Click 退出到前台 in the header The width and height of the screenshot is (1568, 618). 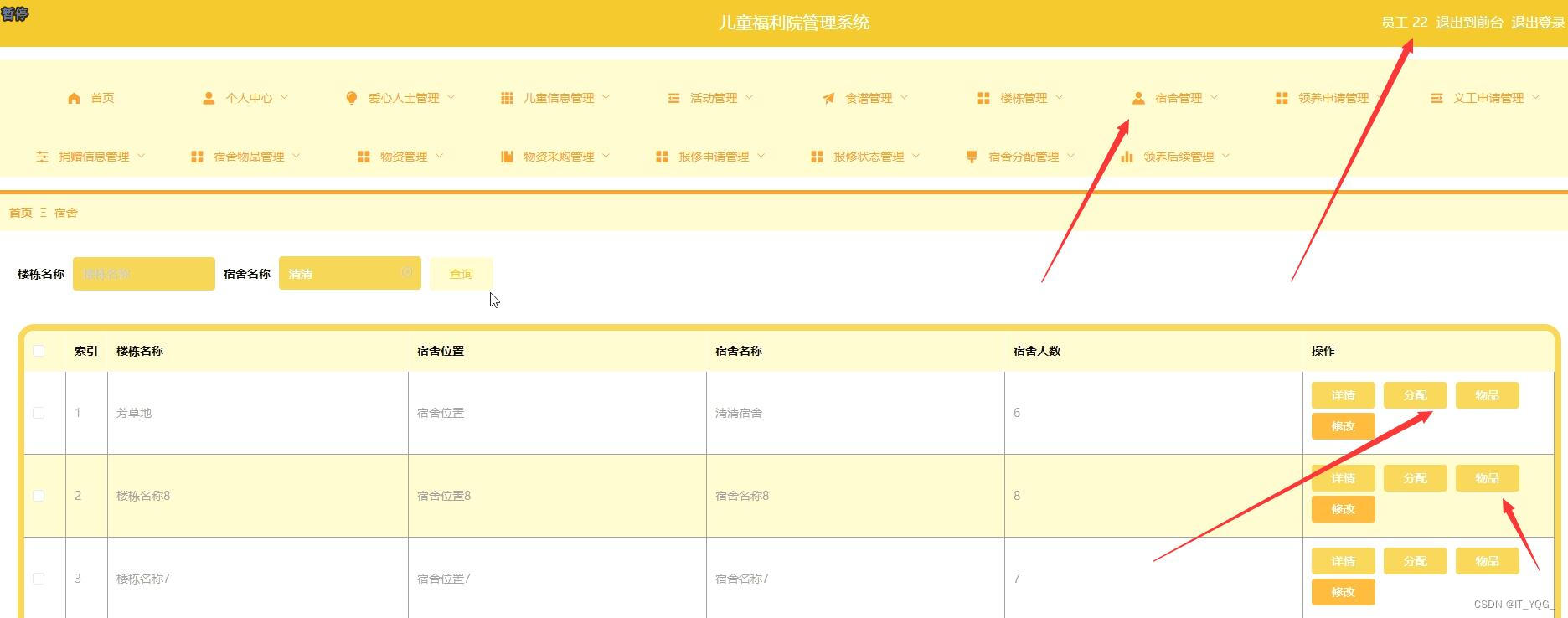pyautogui.click(x=1469, y=23)
